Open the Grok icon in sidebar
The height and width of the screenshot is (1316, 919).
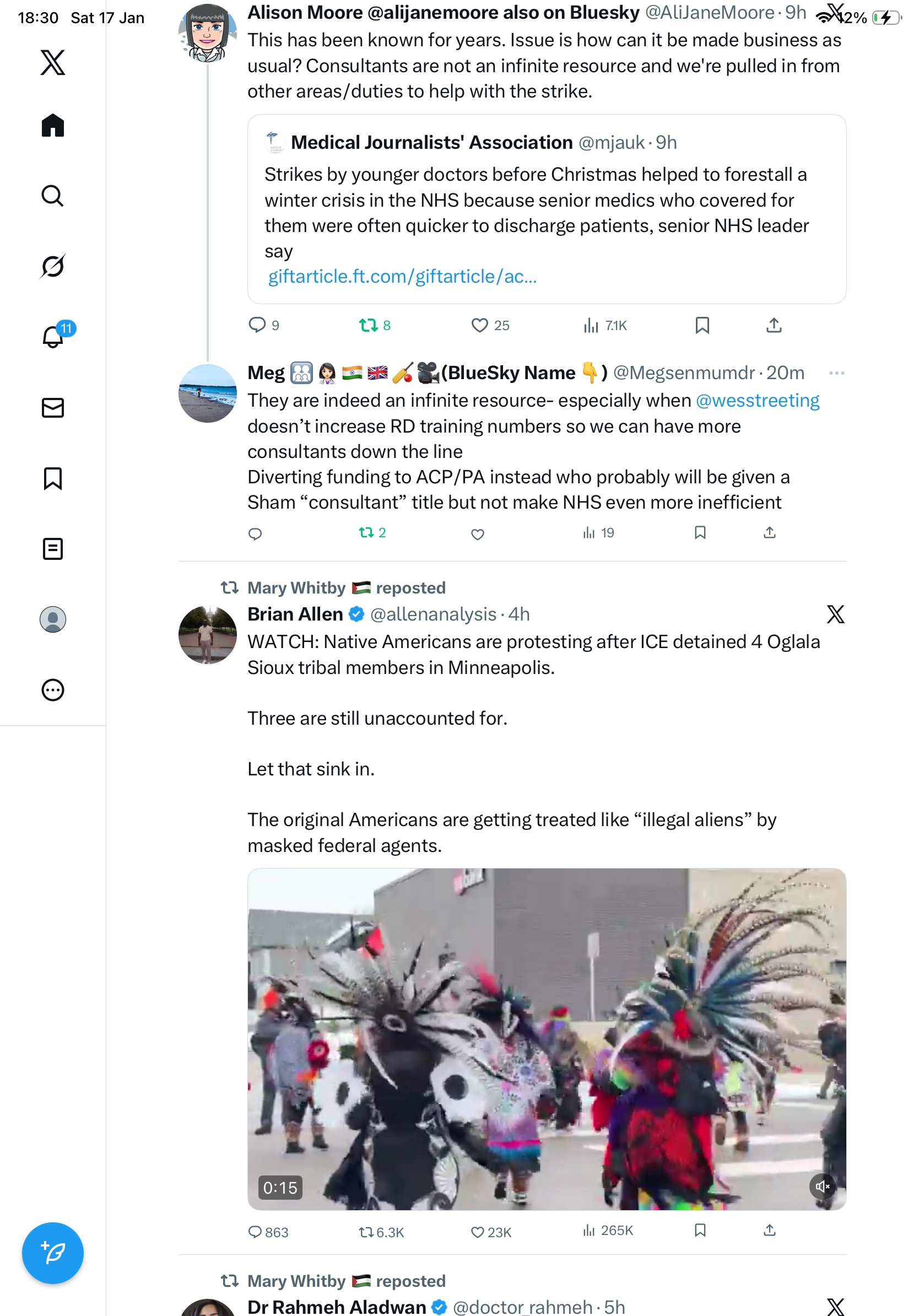(x=53, y=266)
